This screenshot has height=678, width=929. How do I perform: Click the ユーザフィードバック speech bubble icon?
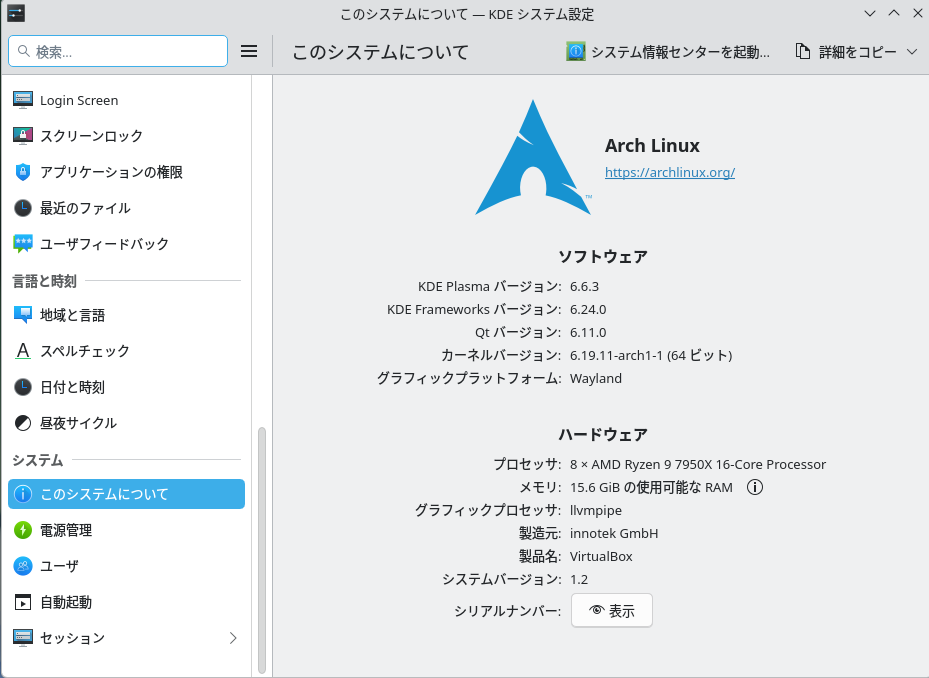click(22, 244)
